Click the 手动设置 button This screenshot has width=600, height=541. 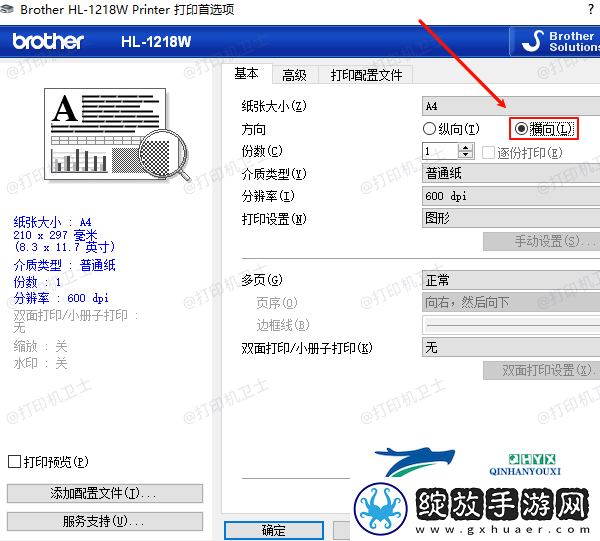pos(541,241)
